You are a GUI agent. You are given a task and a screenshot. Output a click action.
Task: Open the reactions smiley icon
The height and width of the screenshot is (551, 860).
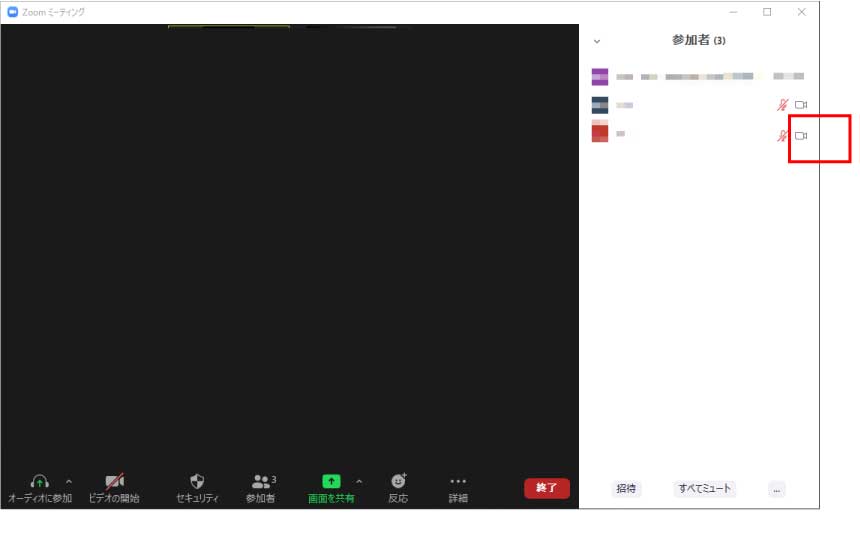coord(398,482)
